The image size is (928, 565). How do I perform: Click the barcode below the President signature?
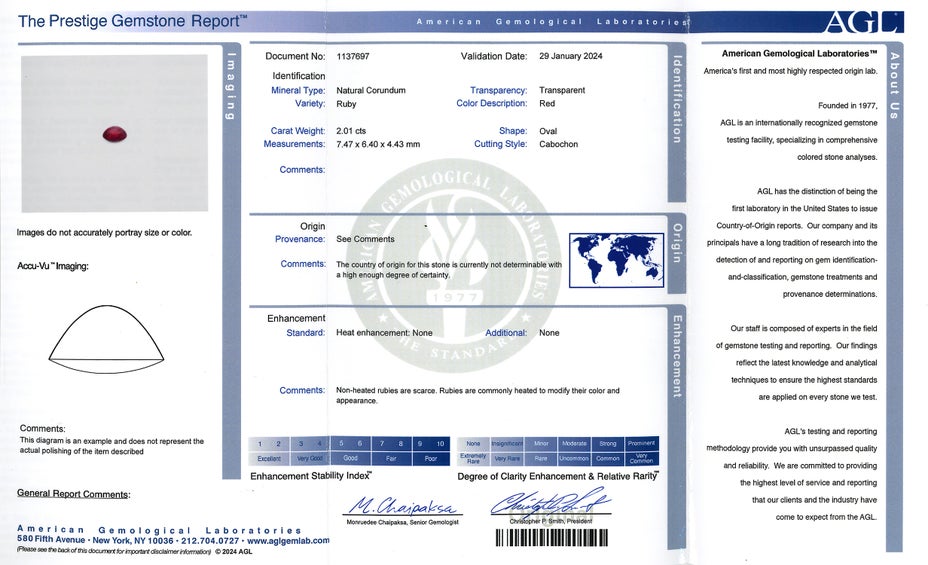click(x=551, y=538)
